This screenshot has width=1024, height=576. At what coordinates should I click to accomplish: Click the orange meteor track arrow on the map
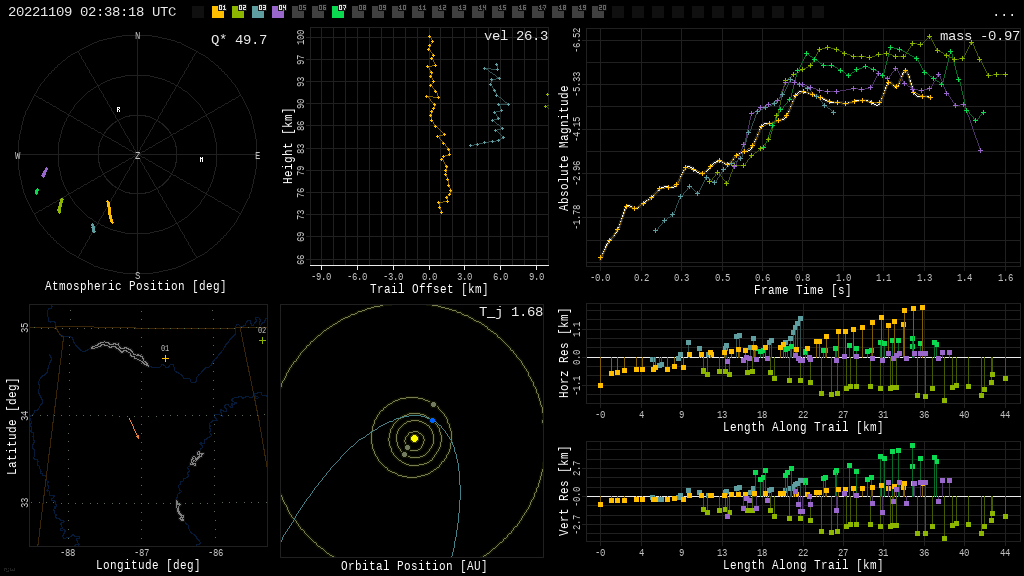133,428
